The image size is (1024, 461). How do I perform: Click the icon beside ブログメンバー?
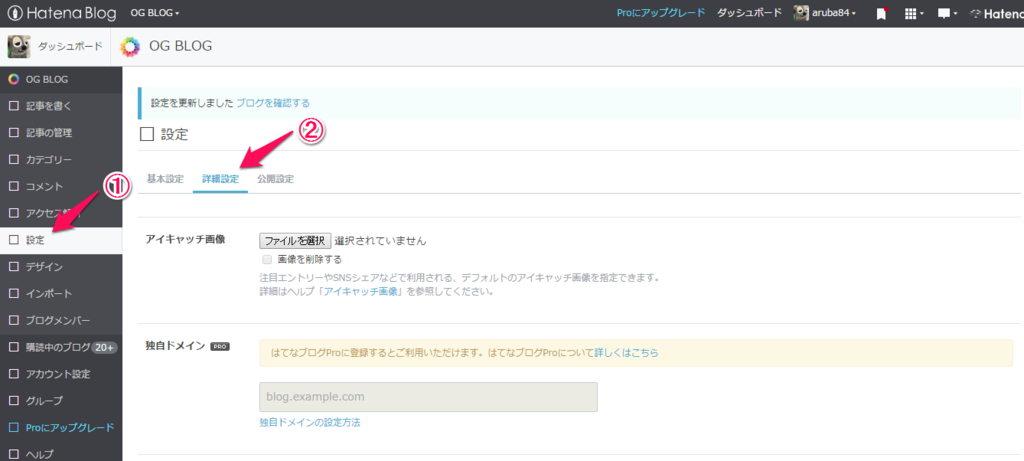13,321
